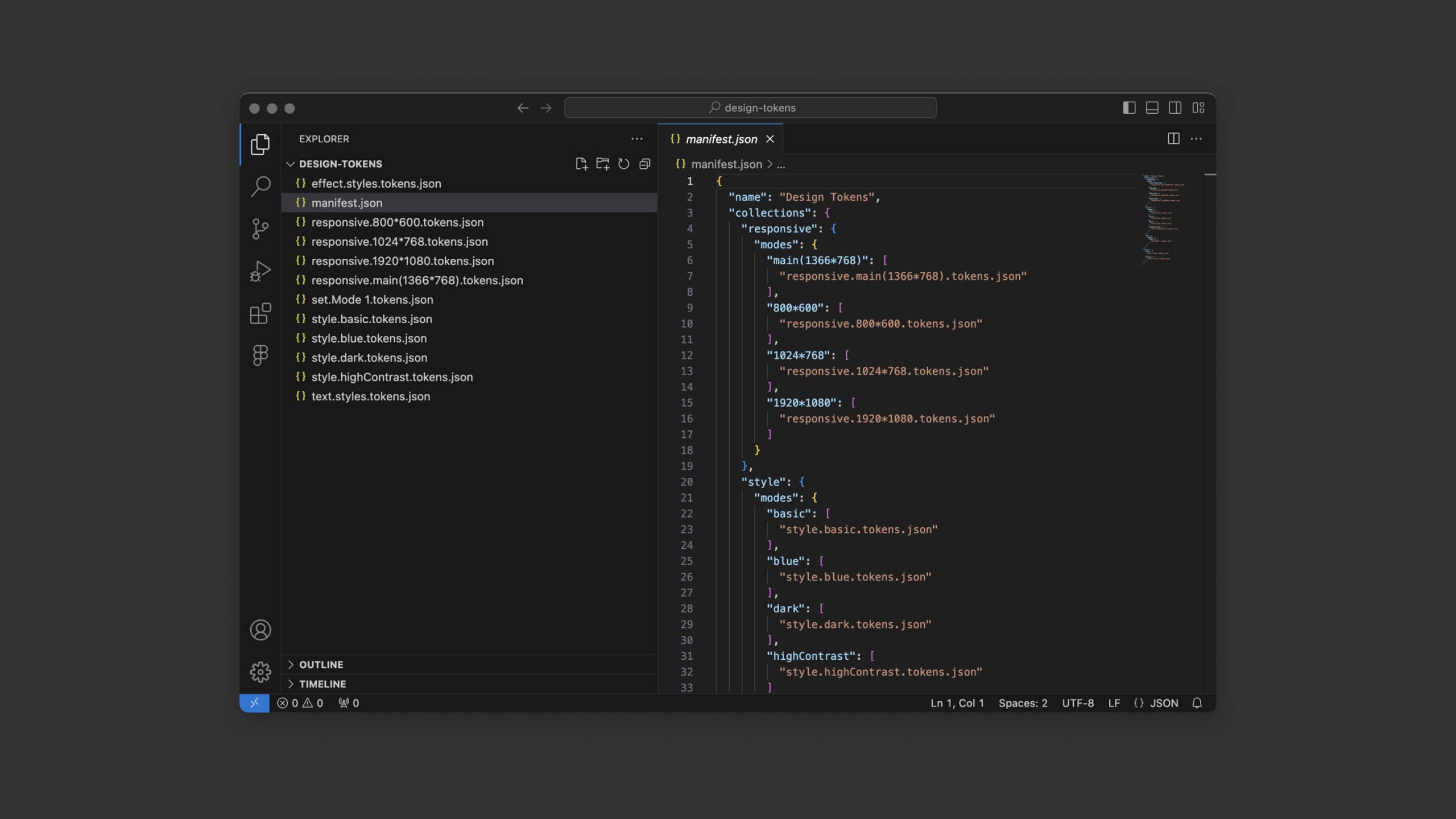Open the Run and Debug view
The height and width of the screenshot is (819, 1456).
pos(260,271)
